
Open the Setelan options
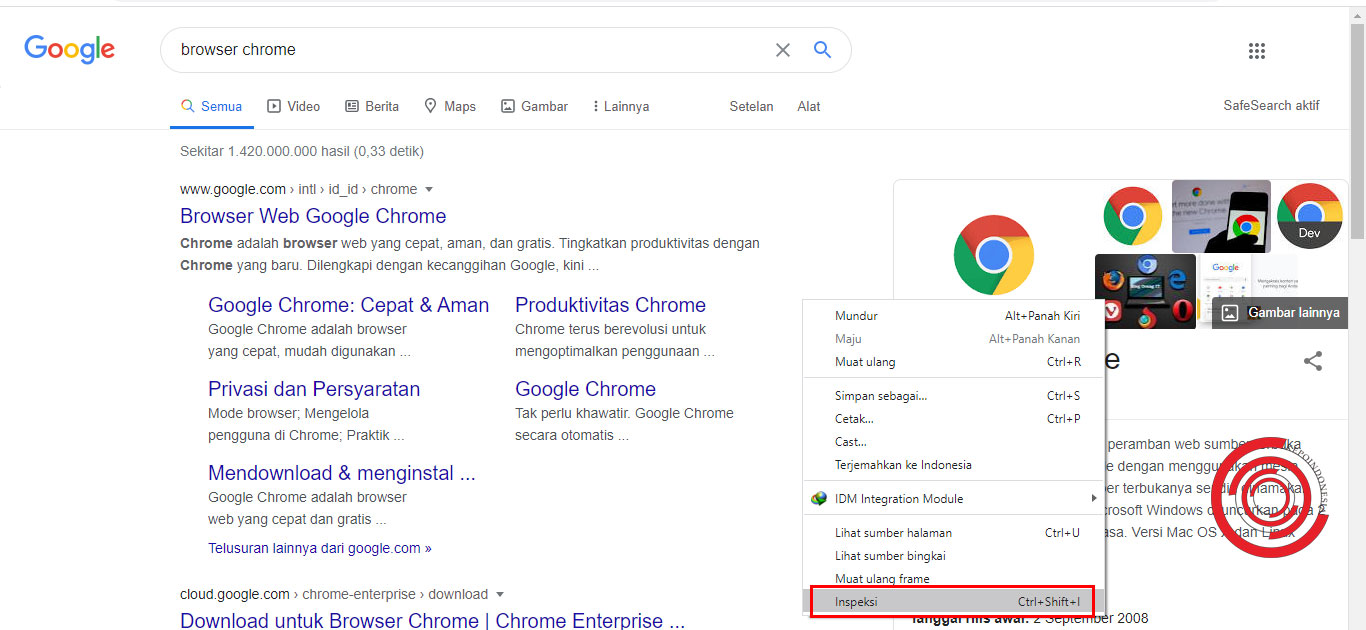[x=751, y=106]
